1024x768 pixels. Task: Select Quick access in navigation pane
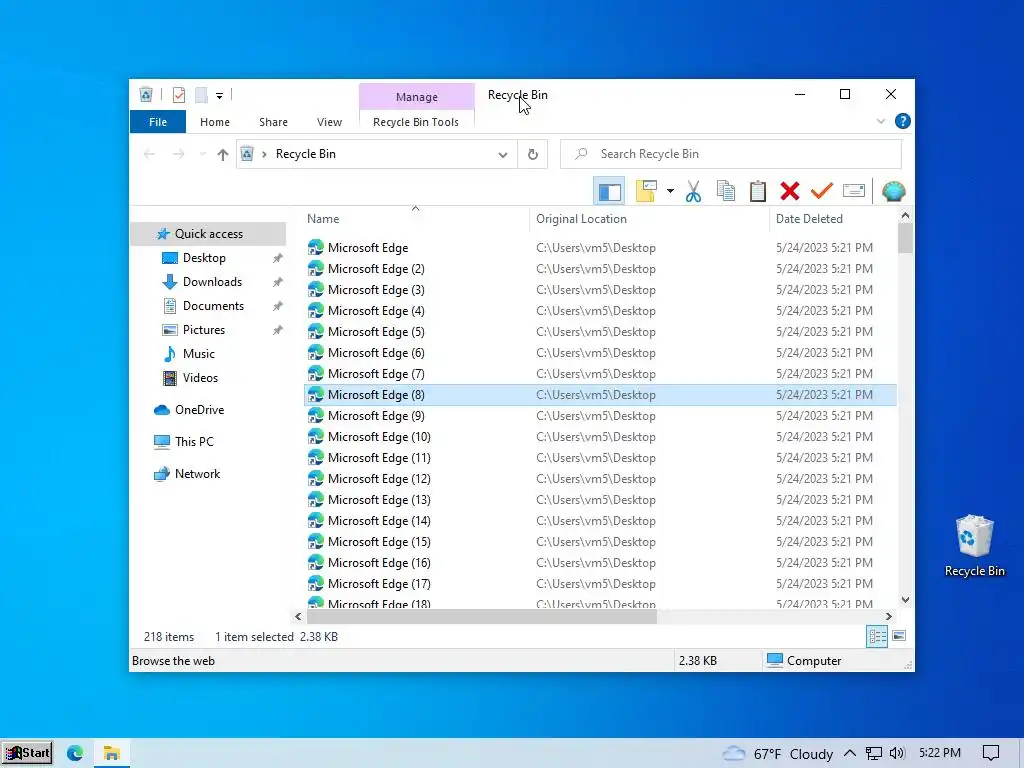point(208,234)
